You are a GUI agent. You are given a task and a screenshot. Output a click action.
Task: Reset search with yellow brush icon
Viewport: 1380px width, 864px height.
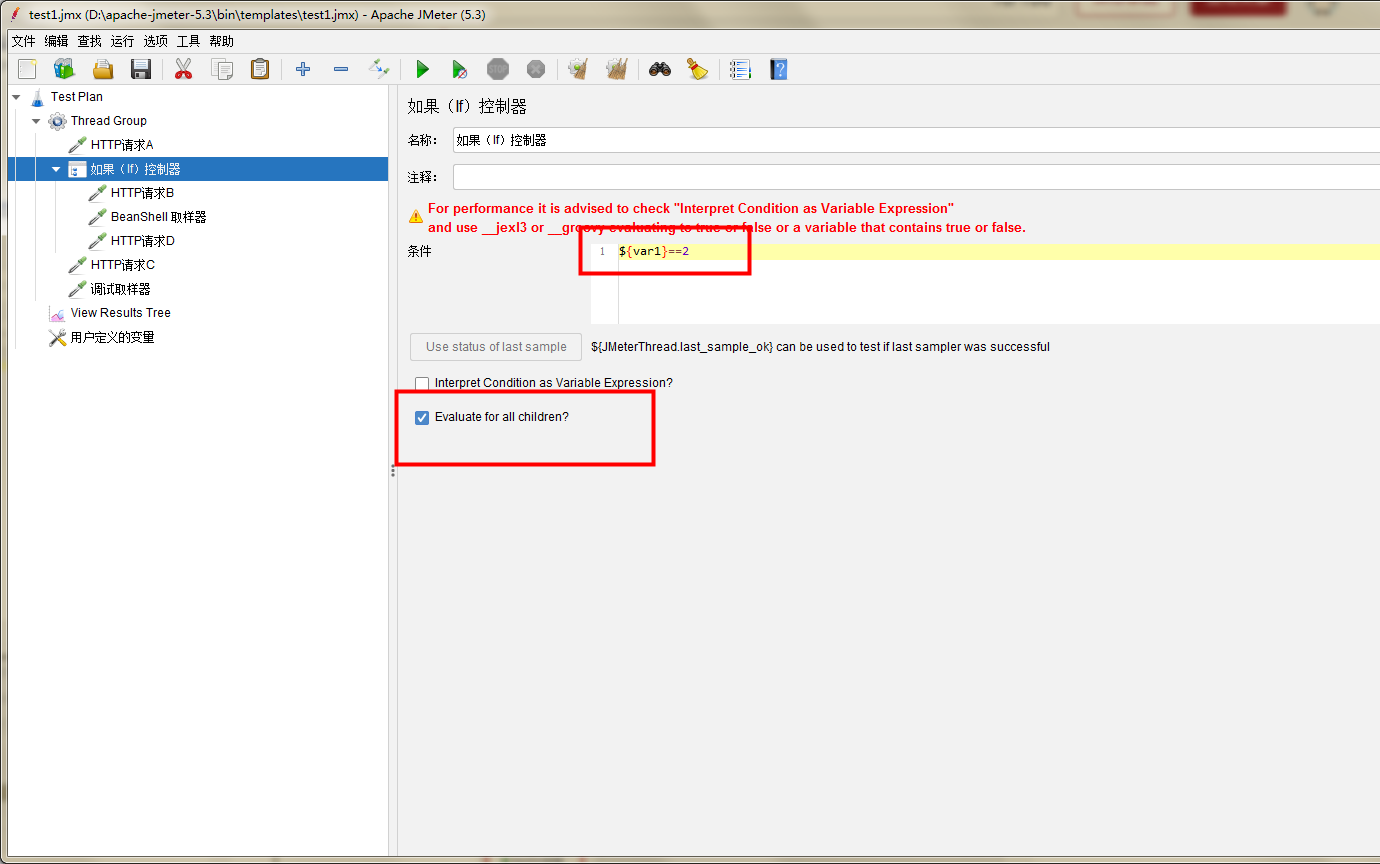[697, 69]
